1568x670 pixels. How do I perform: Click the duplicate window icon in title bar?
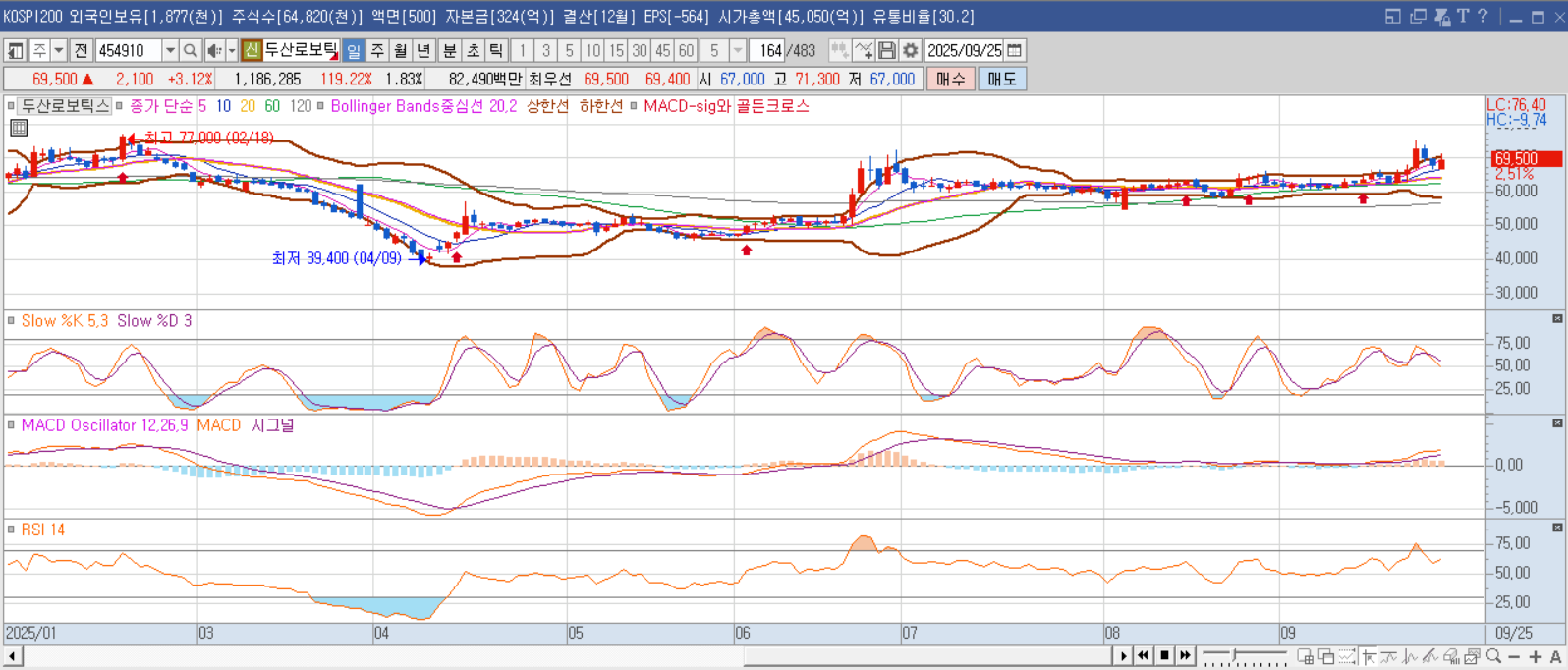click(x=1418, y=16)
